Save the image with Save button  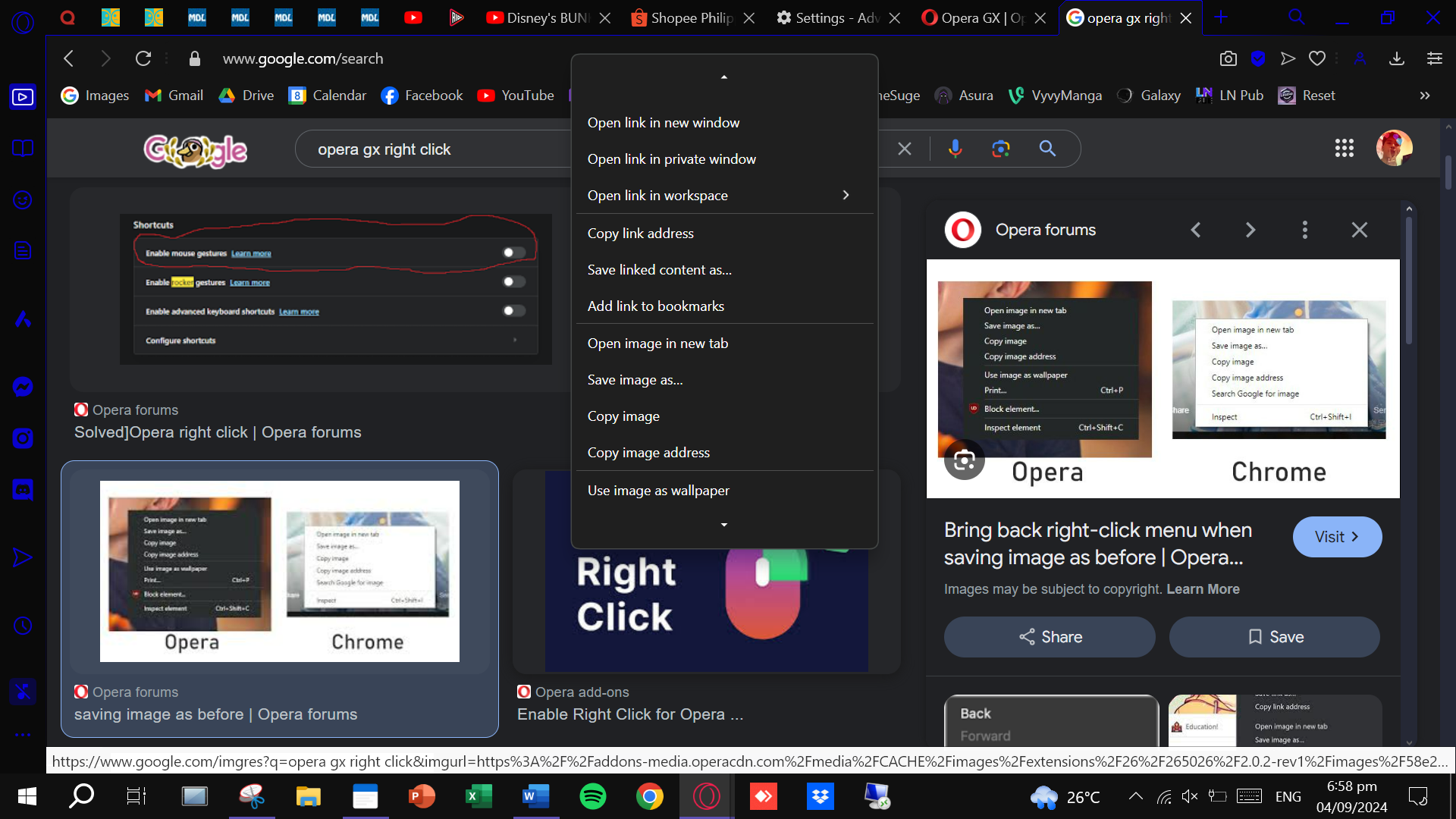1275,637
